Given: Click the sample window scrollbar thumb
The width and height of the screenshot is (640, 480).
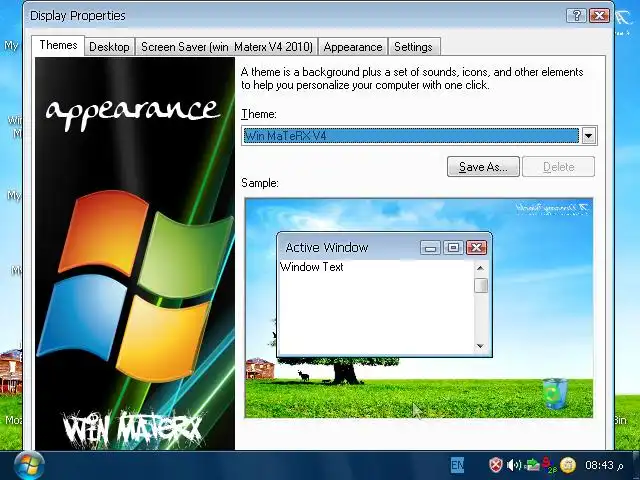Looking at the screenshot, I should [481, 285].
